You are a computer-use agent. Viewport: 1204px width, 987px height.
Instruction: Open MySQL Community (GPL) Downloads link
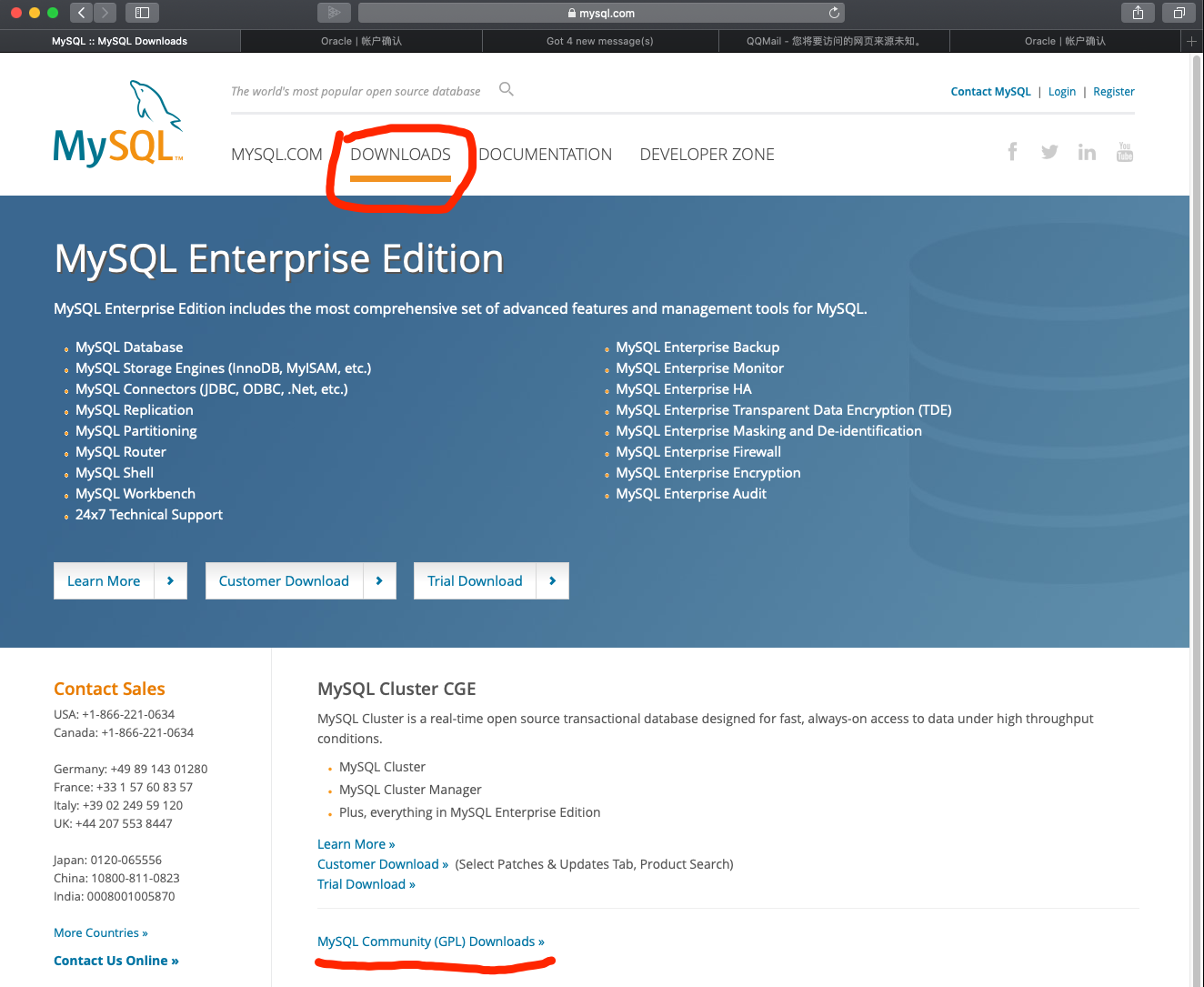[431, 942]
